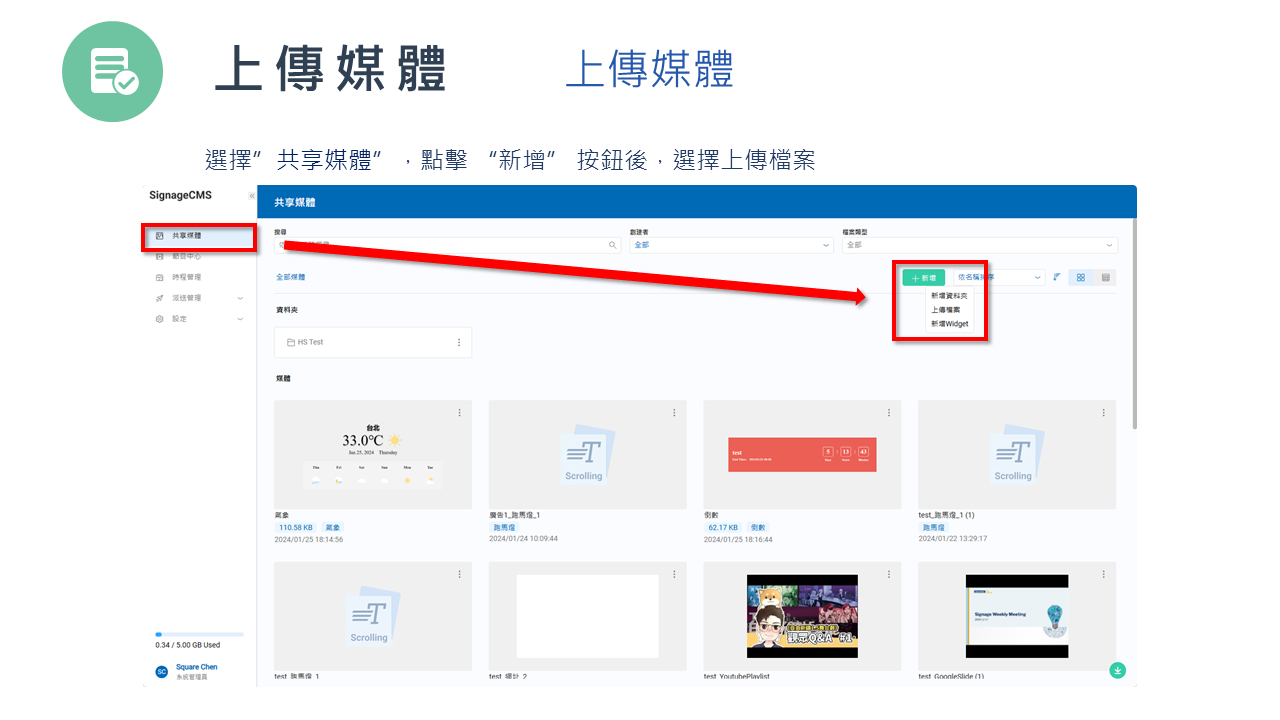1280x720 pixels.
Task: Open the 依名稱排序 sort dropdown
Action: [x=1000, y=277]
